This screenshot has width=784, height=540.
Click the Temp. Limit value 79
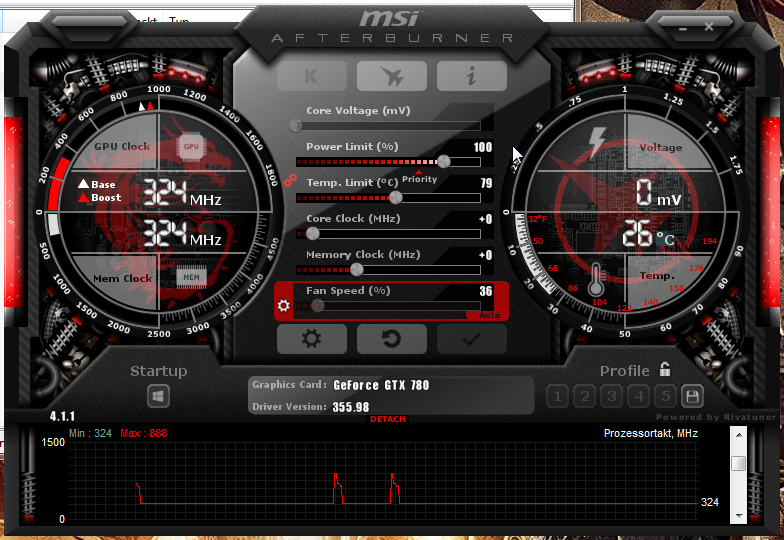(486, 183)
